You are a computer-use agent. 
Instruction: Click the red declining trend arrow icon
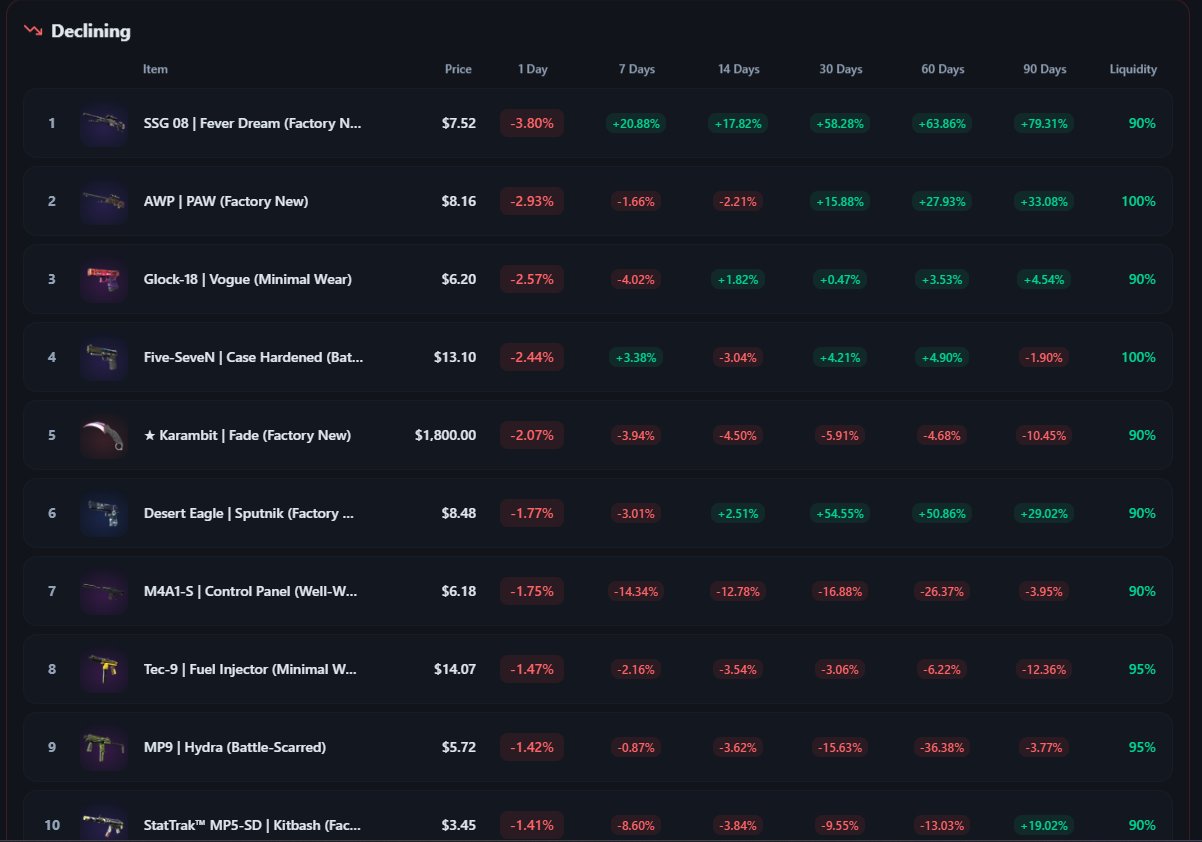(33, 31)
